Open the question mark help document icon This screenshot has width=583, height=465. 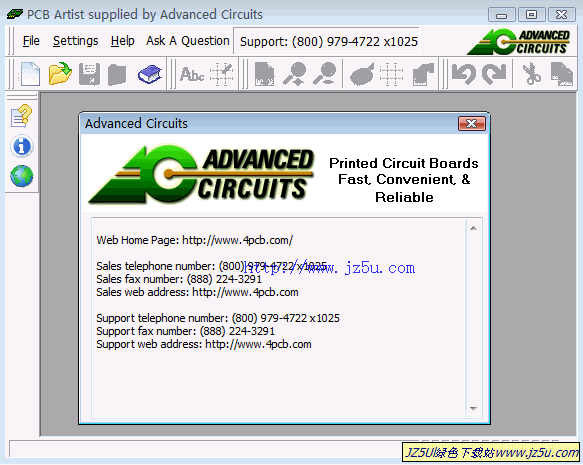click(x=22, y=116)
